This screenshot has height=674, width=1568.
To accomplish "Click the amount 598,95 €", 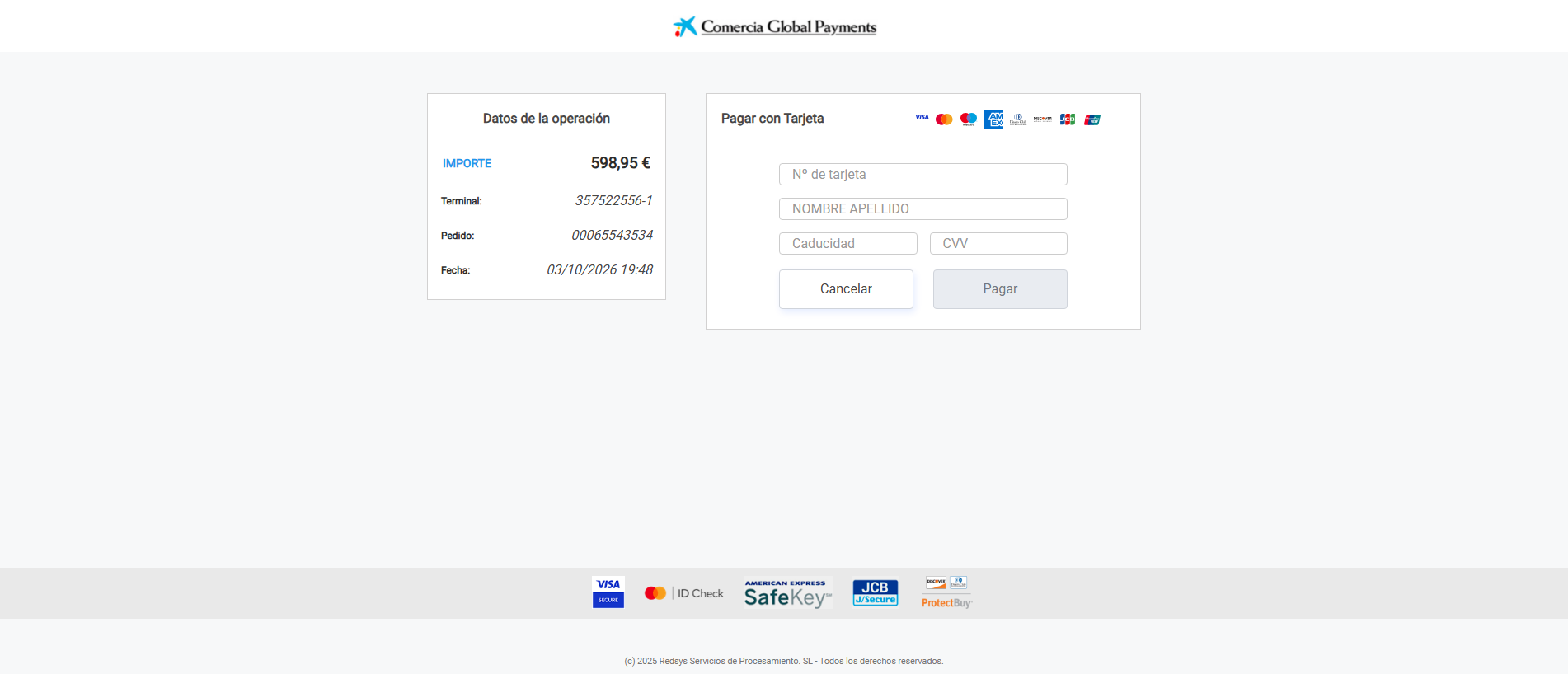I will click(x=621, y=163).
